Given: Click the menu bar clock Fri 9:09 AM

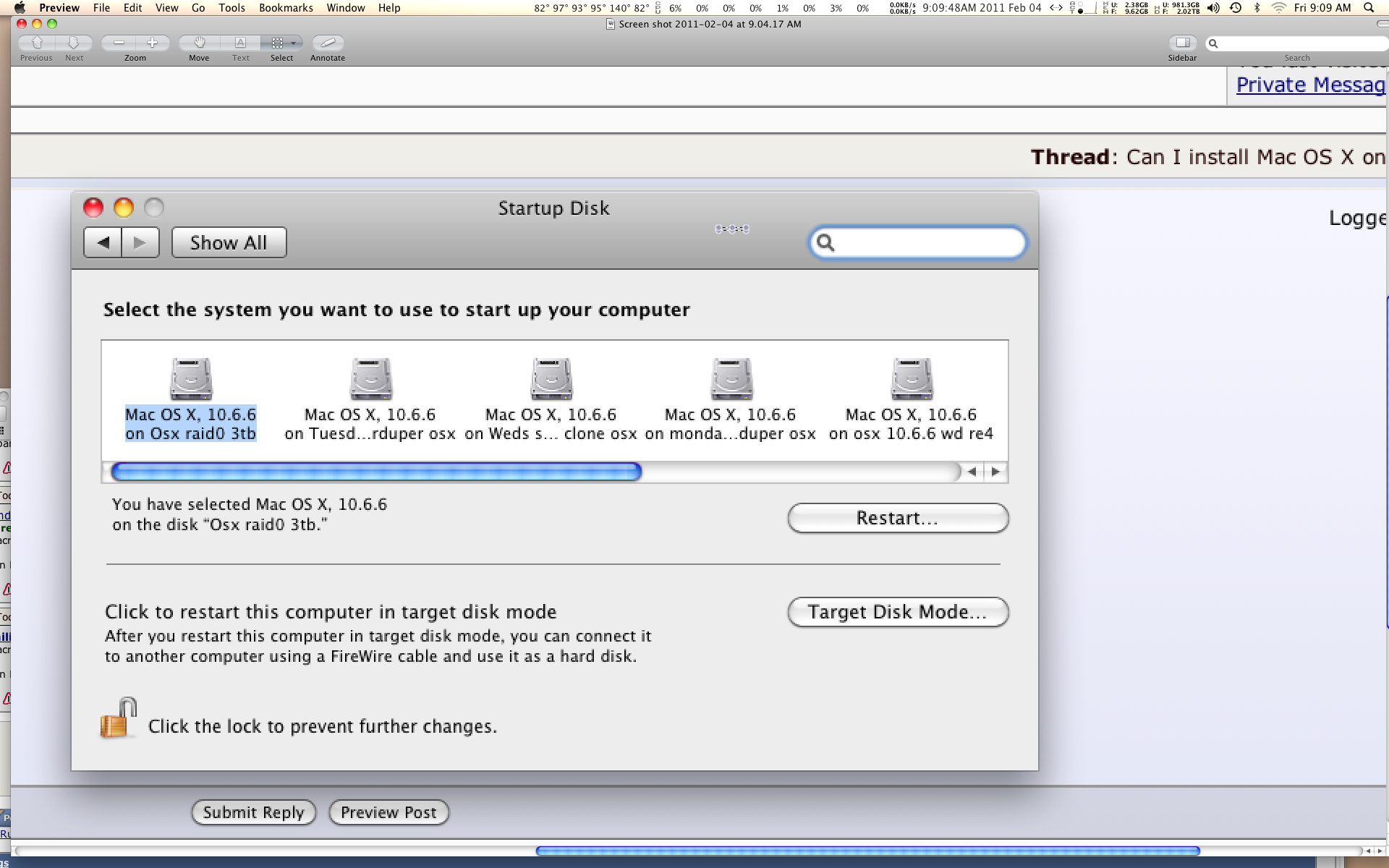Looking at the screenshot, I should click(1322, 8).
